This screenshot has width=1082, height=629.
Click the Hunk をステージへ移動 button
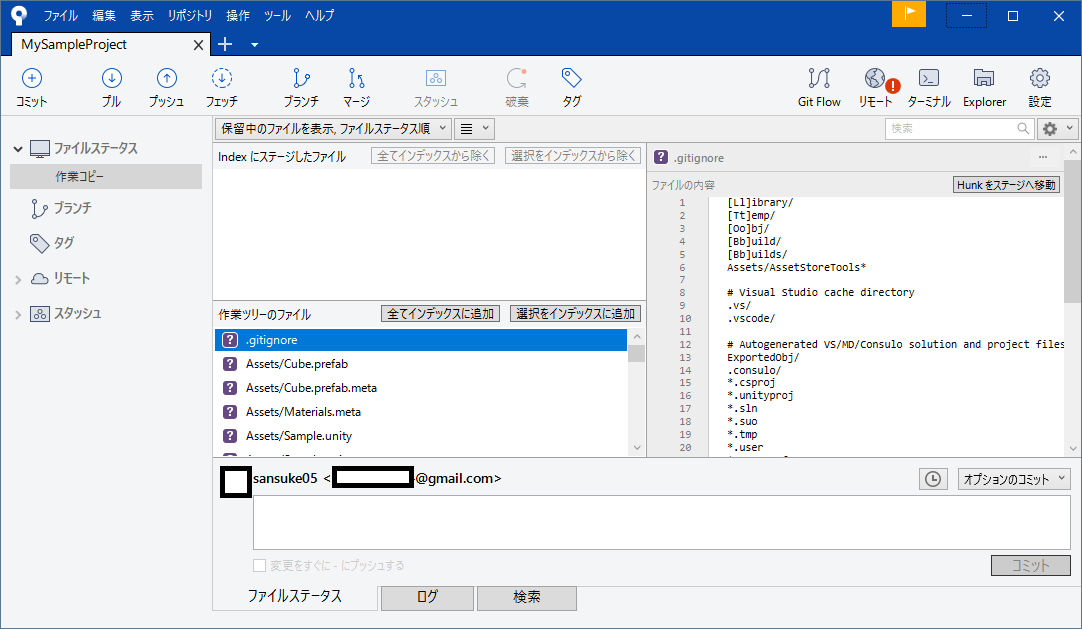(1006, 184)
